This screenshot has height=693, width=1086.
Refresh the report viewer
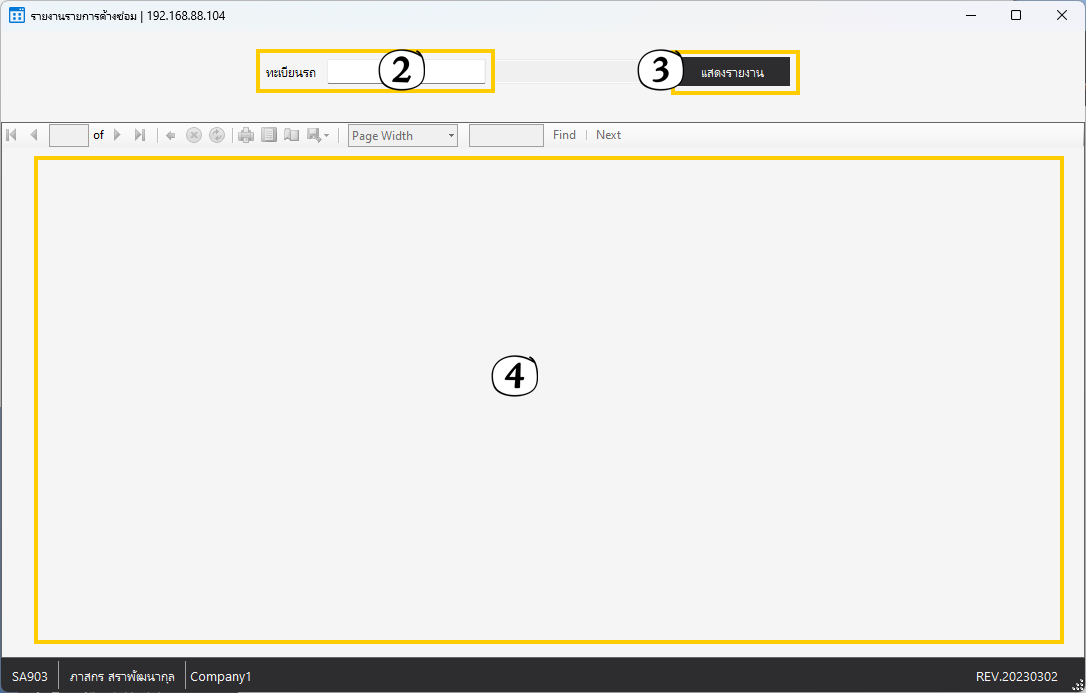pos(217,135)
